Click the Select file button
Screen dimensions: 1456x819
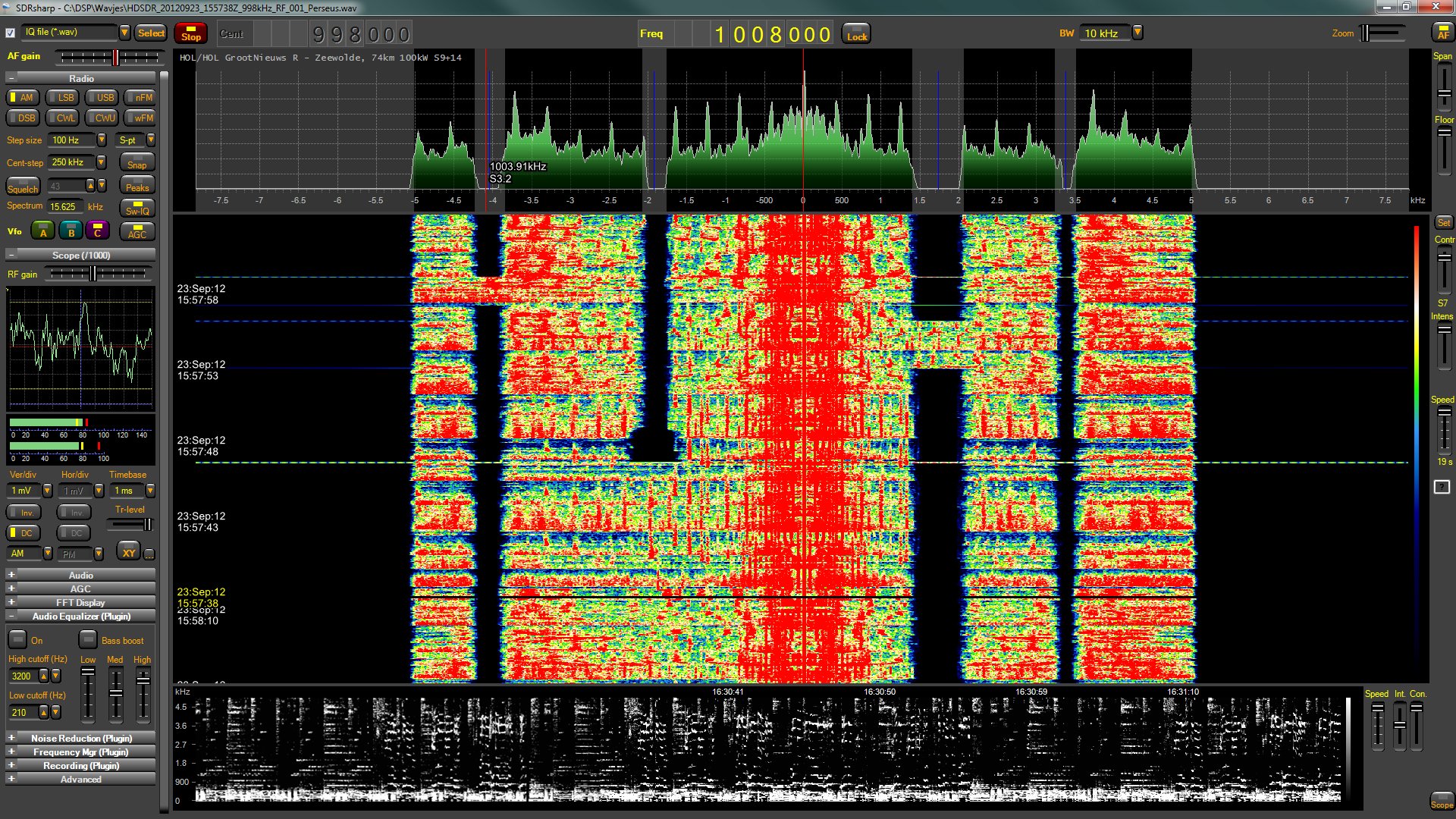(151, 33)
